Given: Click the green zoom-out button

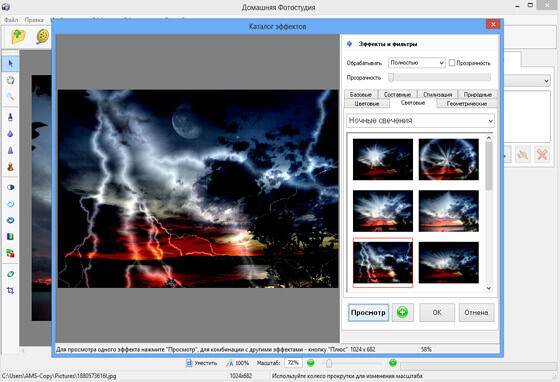Looking at the screenshot, I should point(311,363).
